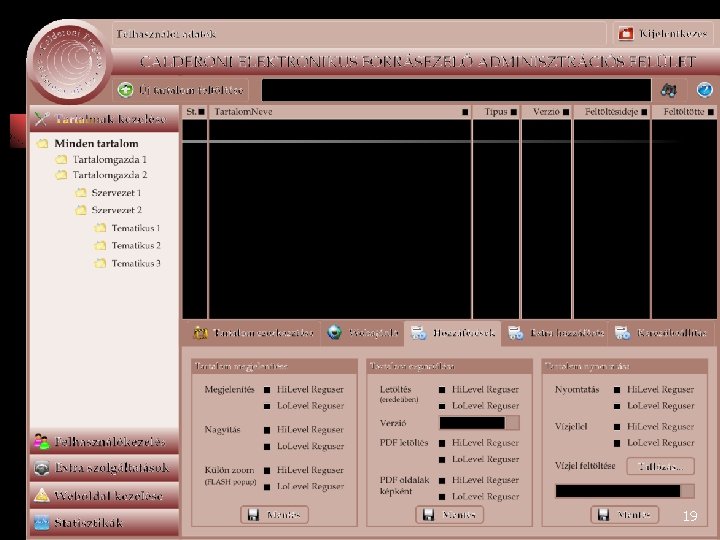
Task: Open Felhasználókezelés users section icon
Action: [x=41, y=442]
